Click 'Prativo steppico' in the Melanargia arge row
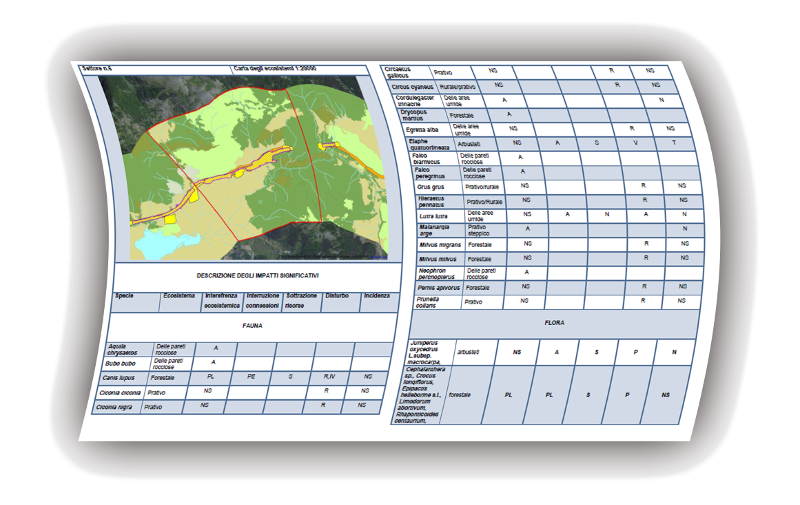The image size is (800, 505). coord(479,230)
